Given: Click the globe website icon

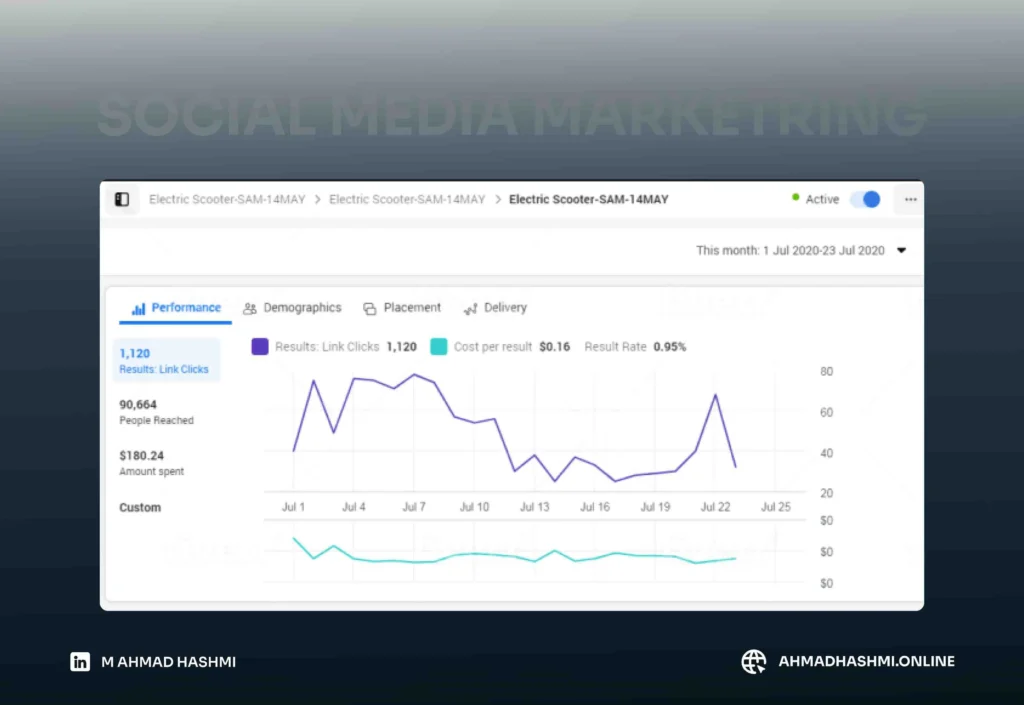Looking at the screenshot, I should 753,661.
